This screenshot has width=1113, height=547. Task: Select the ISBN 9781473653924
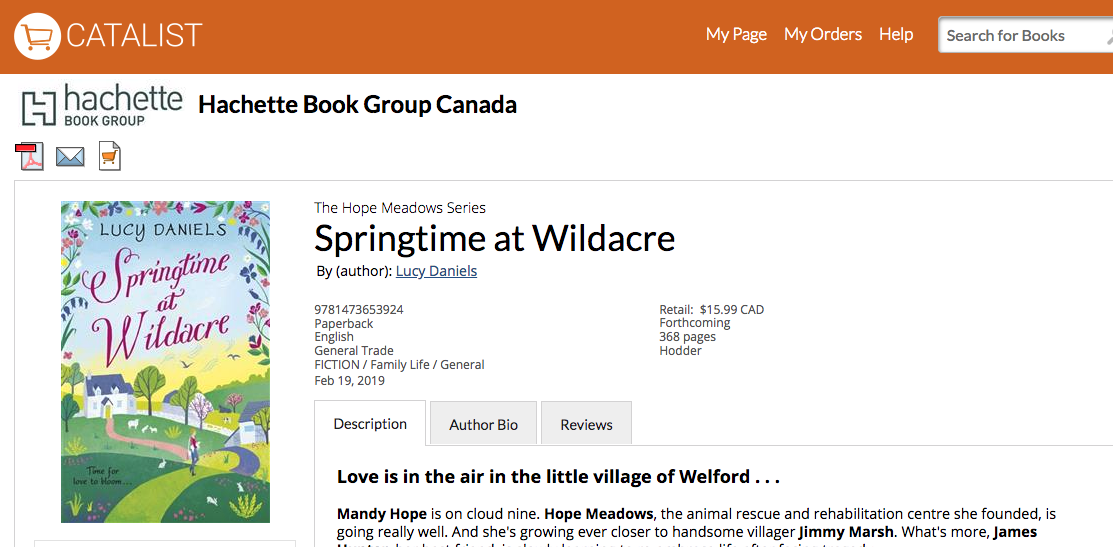click(x=359, y=310)
